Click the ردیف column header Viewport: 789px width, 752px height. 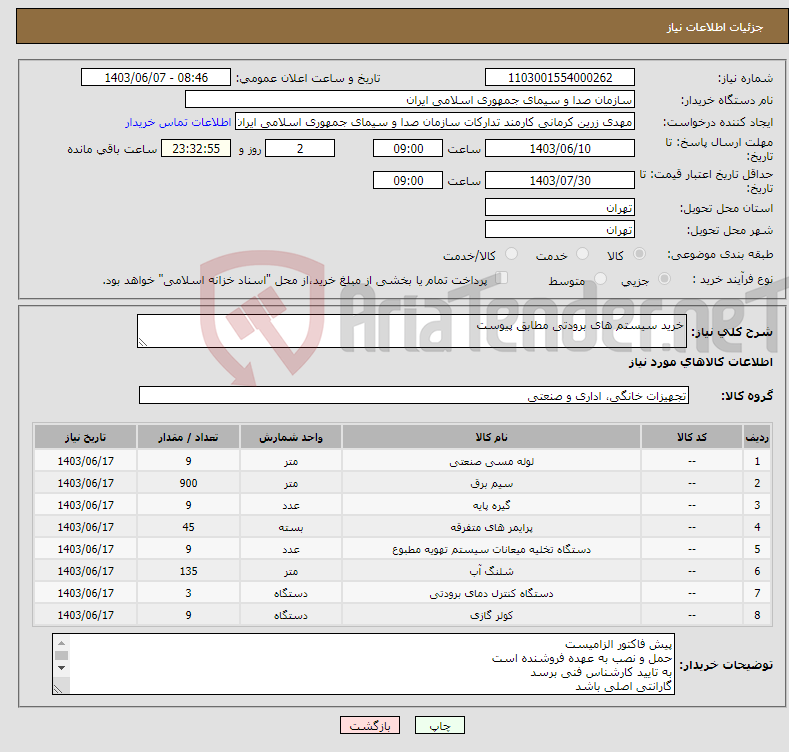(757, 437)
